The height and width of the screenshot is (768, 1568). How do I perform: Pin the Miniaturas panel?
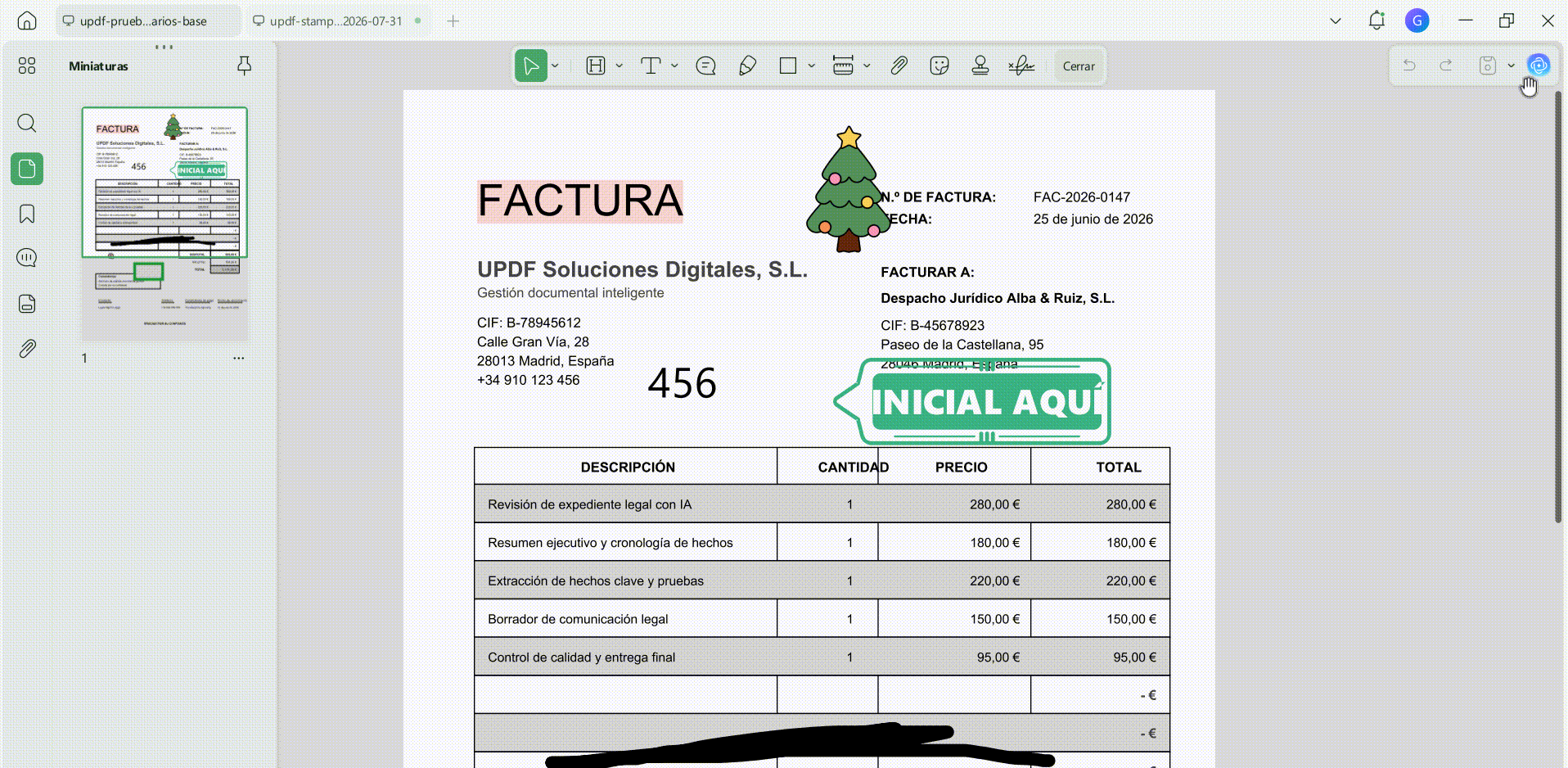click(244, 66)
